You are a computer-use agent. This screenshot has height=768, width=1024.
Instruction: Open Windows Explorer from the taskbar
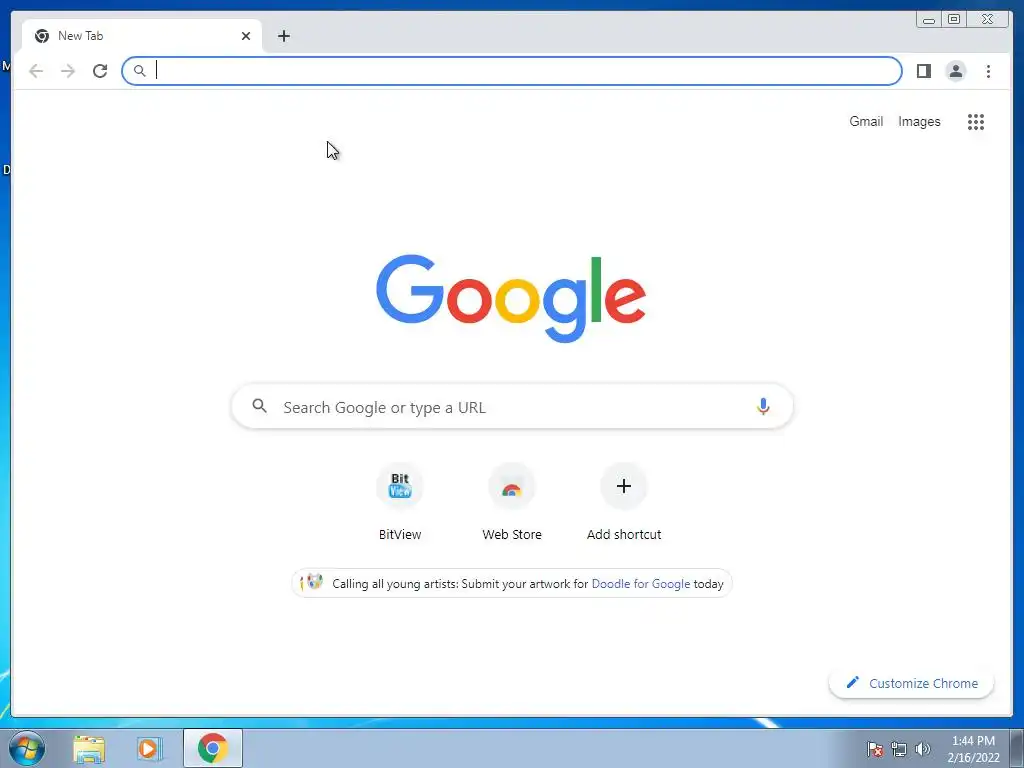(89, 749)
